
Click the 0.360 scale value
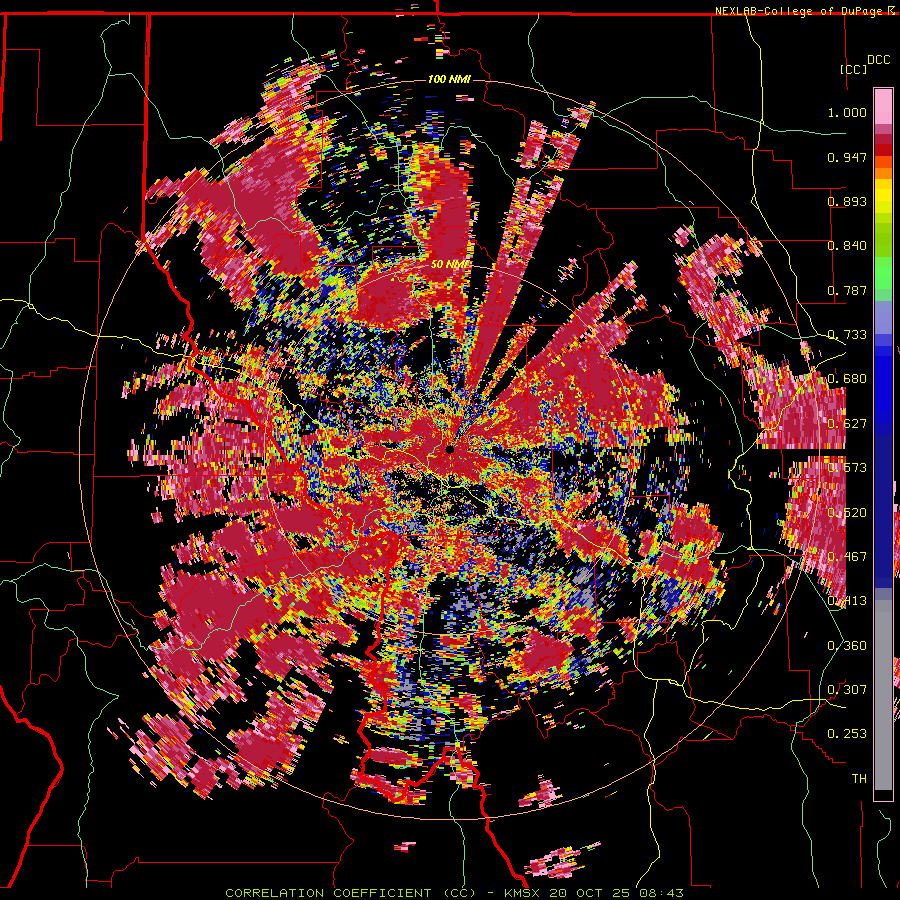847,646
